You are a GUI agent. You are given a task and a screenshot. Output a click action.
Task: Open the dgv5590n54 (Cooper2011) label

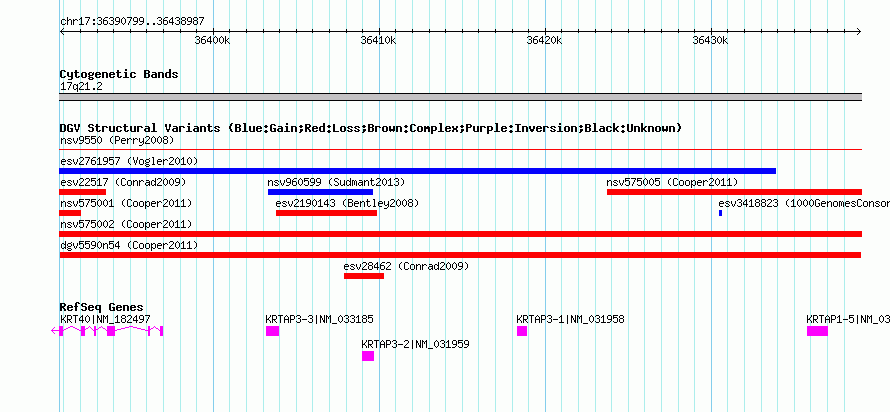pyautogui.click(x=129, y=245)
